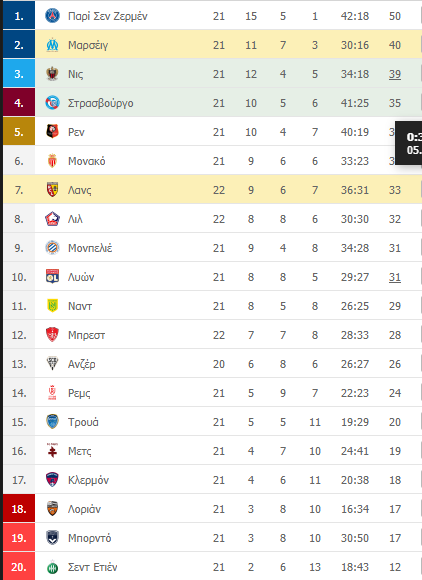Click the Marseille club logo
Screen dimensions: 422x580
(53, 45)
